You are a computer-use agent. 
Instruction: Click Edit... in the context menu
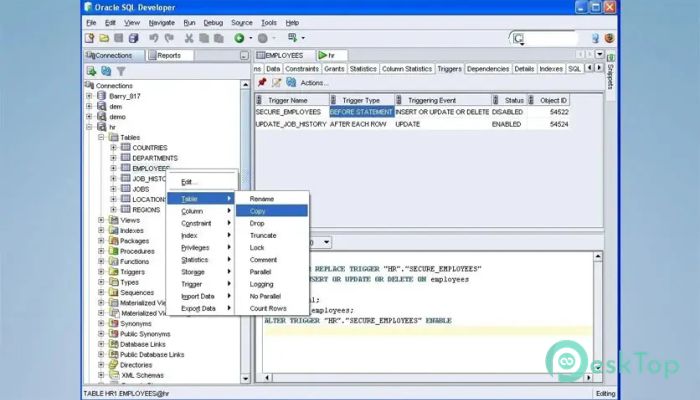pyautogui.click(x=201, y=182)
